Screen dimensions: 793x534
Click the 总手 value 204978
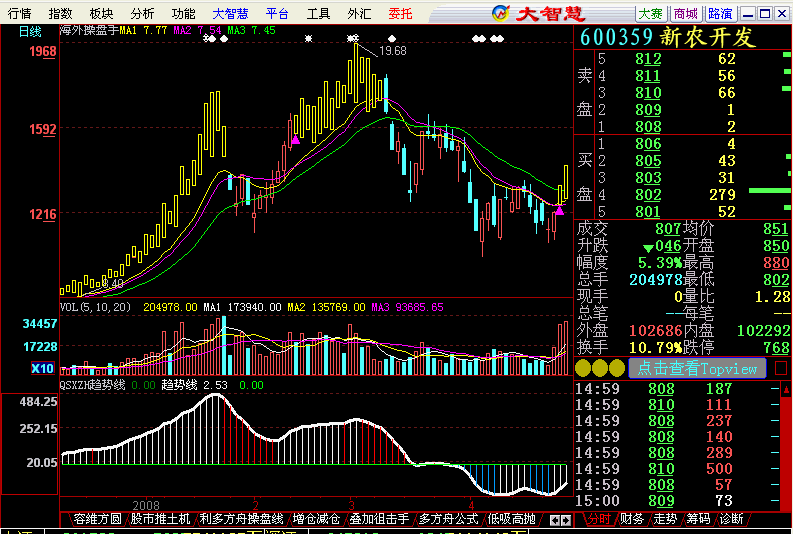coord(656,280)
